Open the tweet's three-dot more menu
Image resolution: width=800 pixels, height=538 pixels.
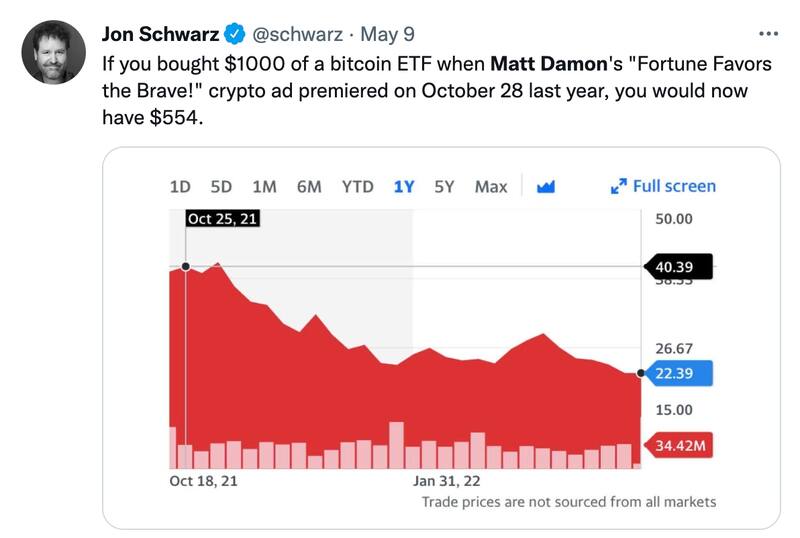(x=768, y=34)
